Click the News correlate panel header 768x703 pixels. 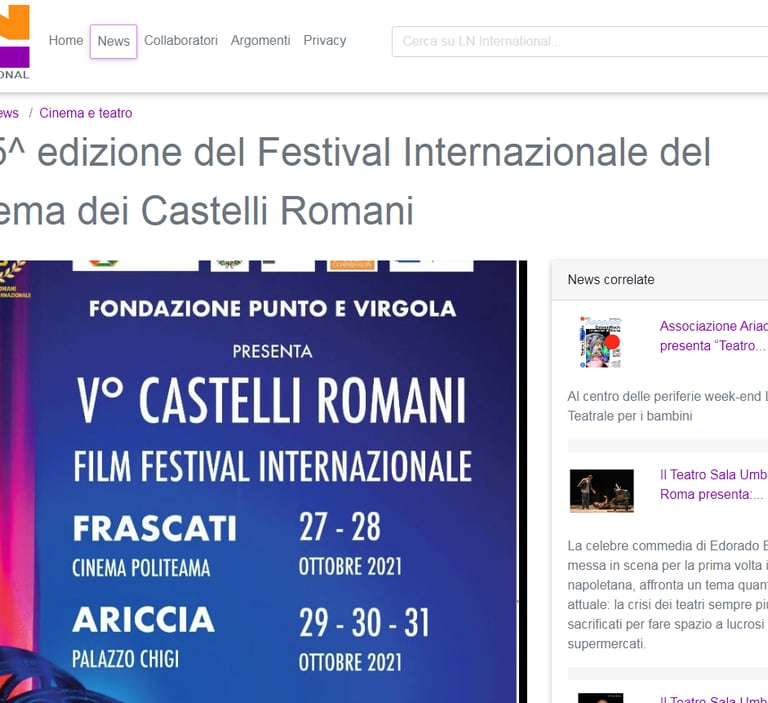(660, 280)
